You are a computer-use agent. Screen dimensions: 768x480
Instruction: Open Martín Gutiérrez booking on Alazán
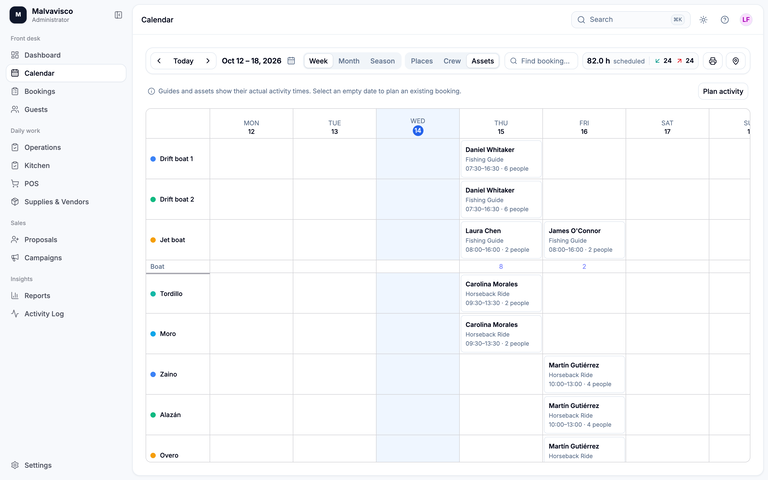point(584,415)
